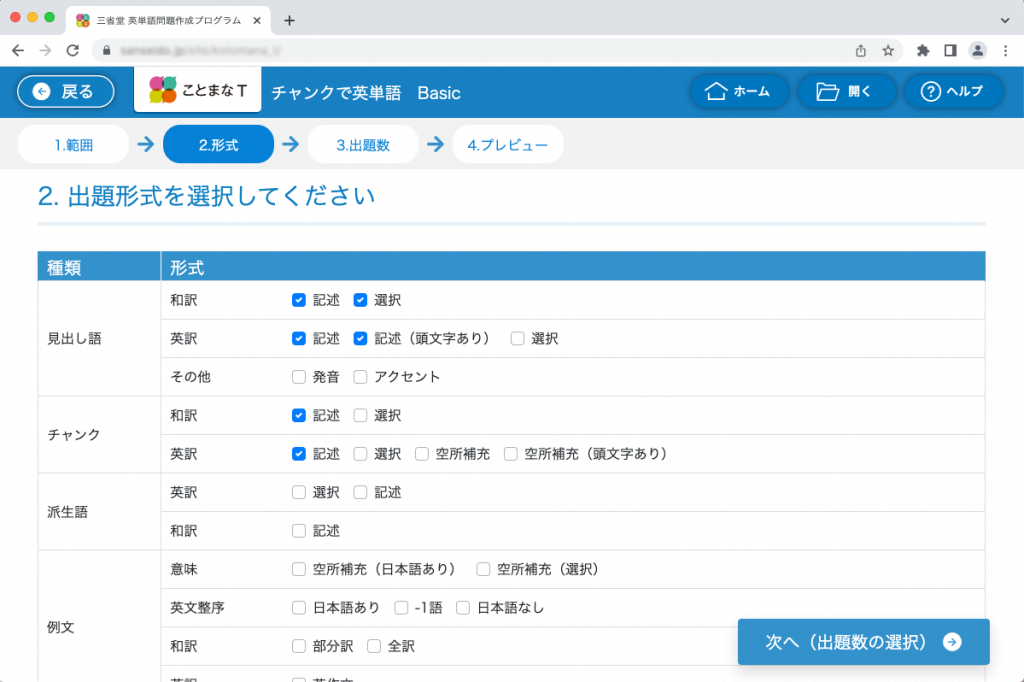
Task: Click the padlock site info icon
Action: pyautogui.click(x=107, y=50)
